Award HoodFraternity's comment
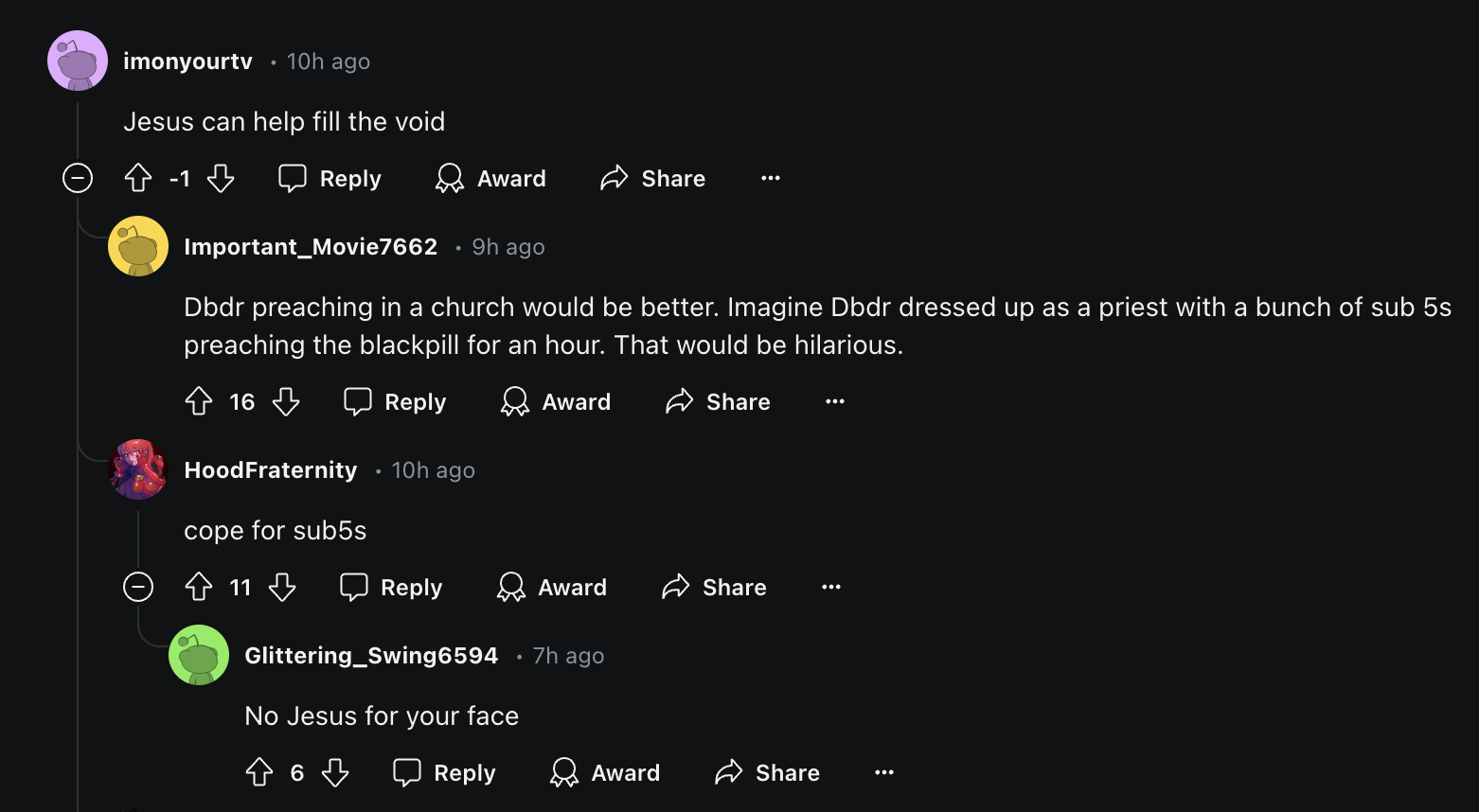Image resolution: width=1479 pixels, height=812 pixels. pyautogui.click(x=552, y=587)
